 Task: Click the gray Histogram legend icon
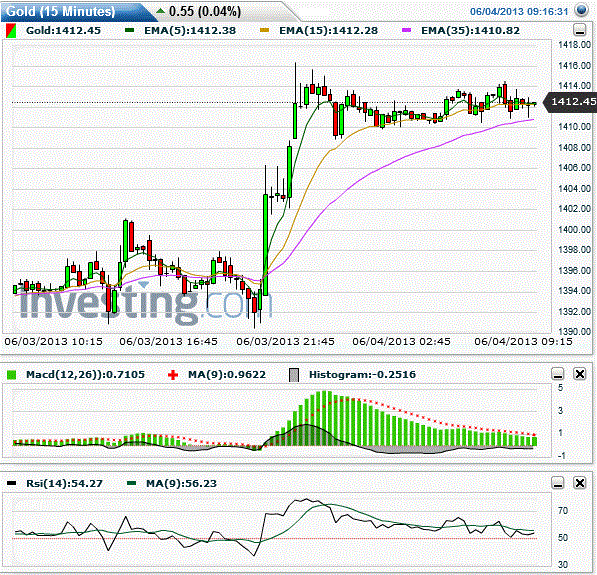pos(294,375)
